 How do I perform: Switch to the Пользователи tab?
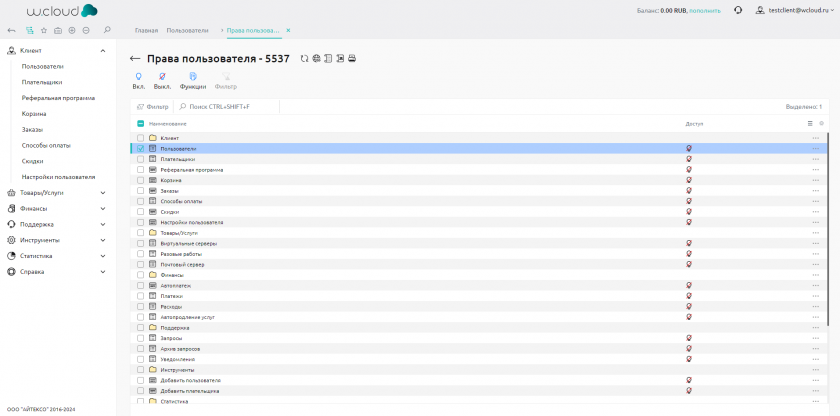point(189,31)
